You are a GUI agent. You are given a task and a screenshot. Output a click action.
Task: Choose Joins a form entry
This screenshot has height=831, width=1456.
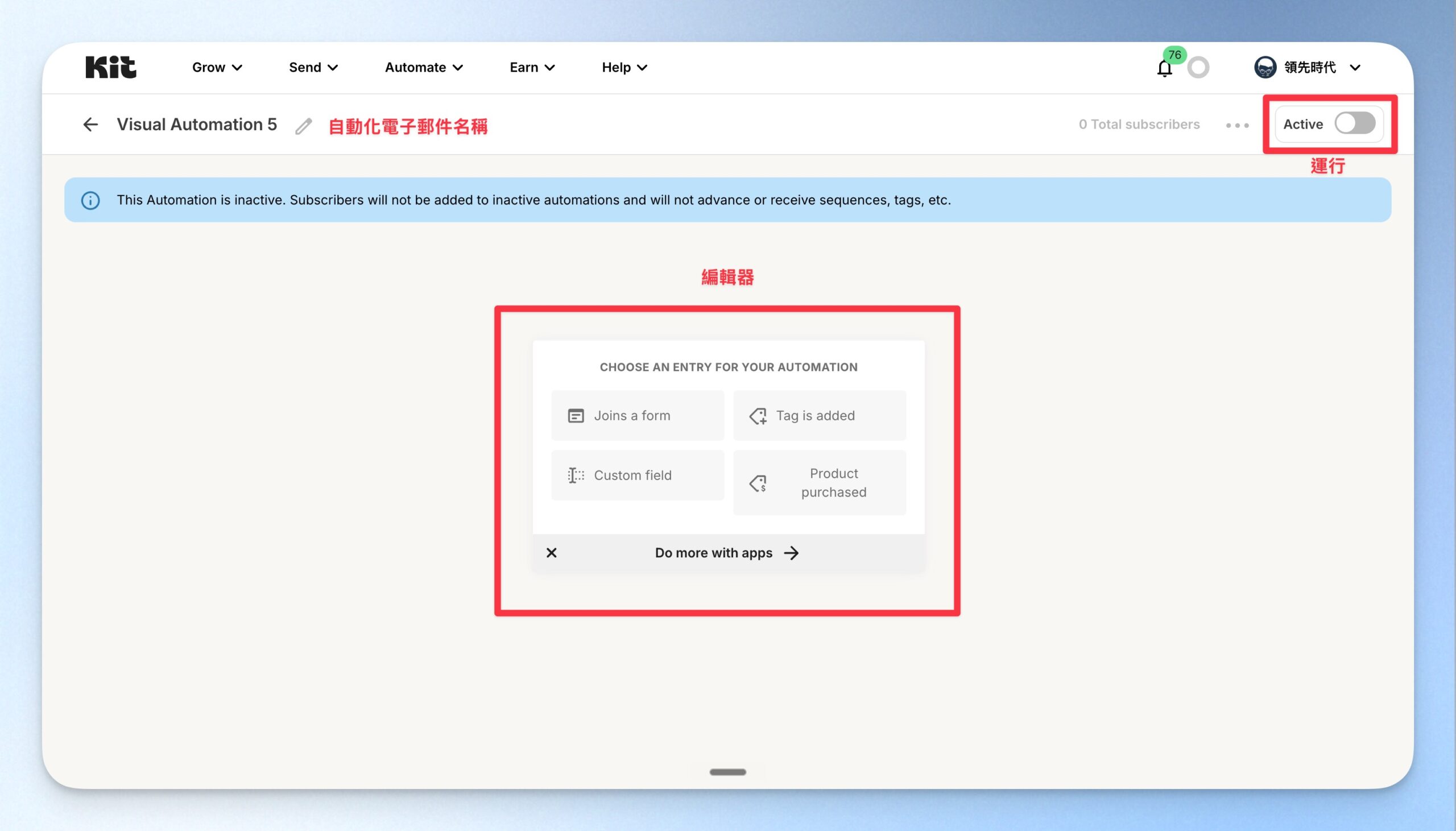click(x=638, y=415)
